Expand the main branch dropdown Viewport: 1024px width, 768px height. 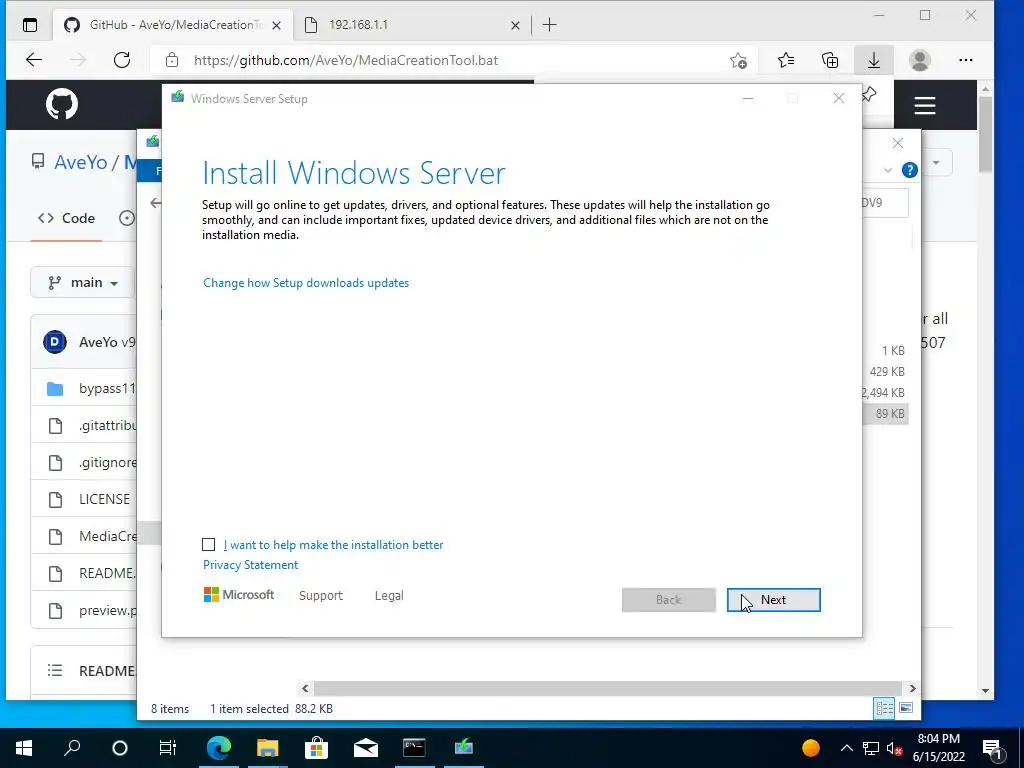(x=83, y=283)
